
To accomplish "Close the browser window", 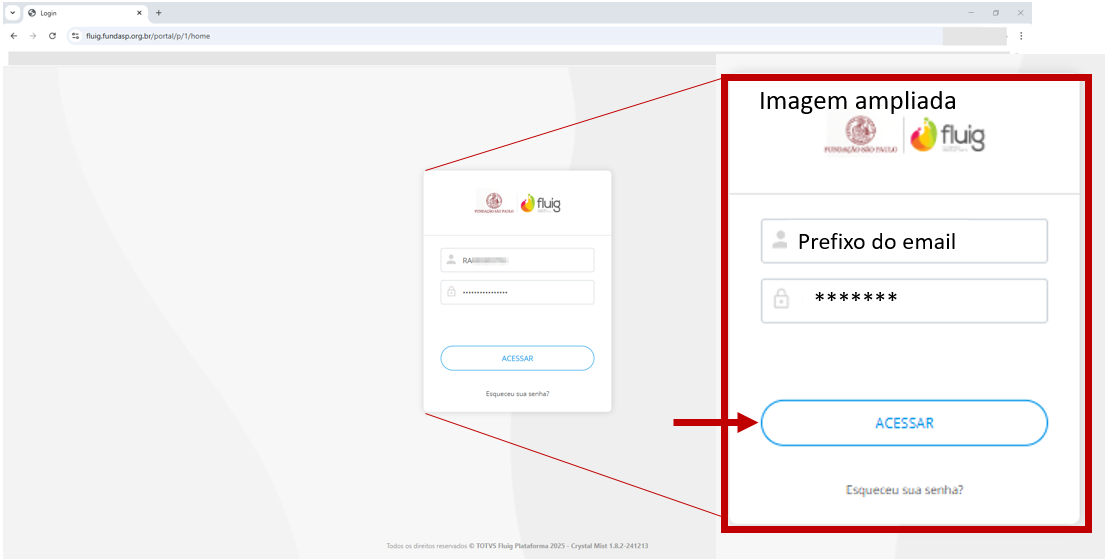I will (x=1020, y=13).
